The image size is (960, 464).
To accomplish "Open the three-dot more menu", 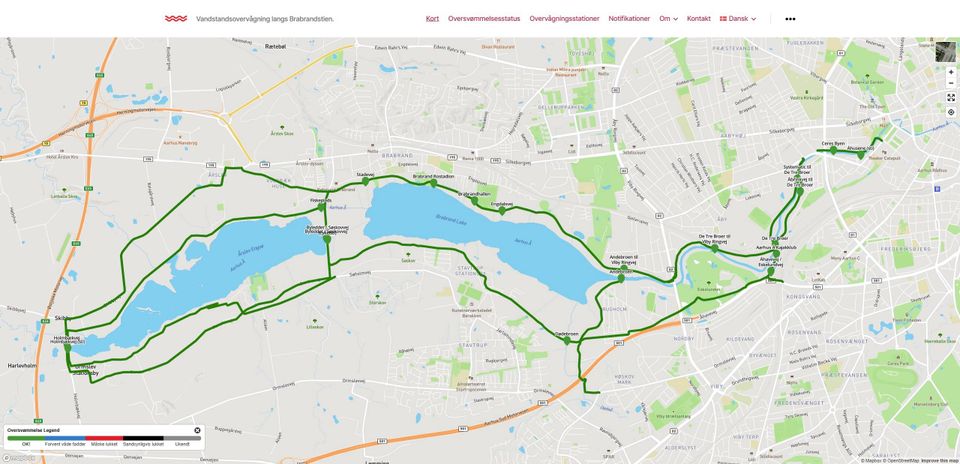I will pos(790,19).
